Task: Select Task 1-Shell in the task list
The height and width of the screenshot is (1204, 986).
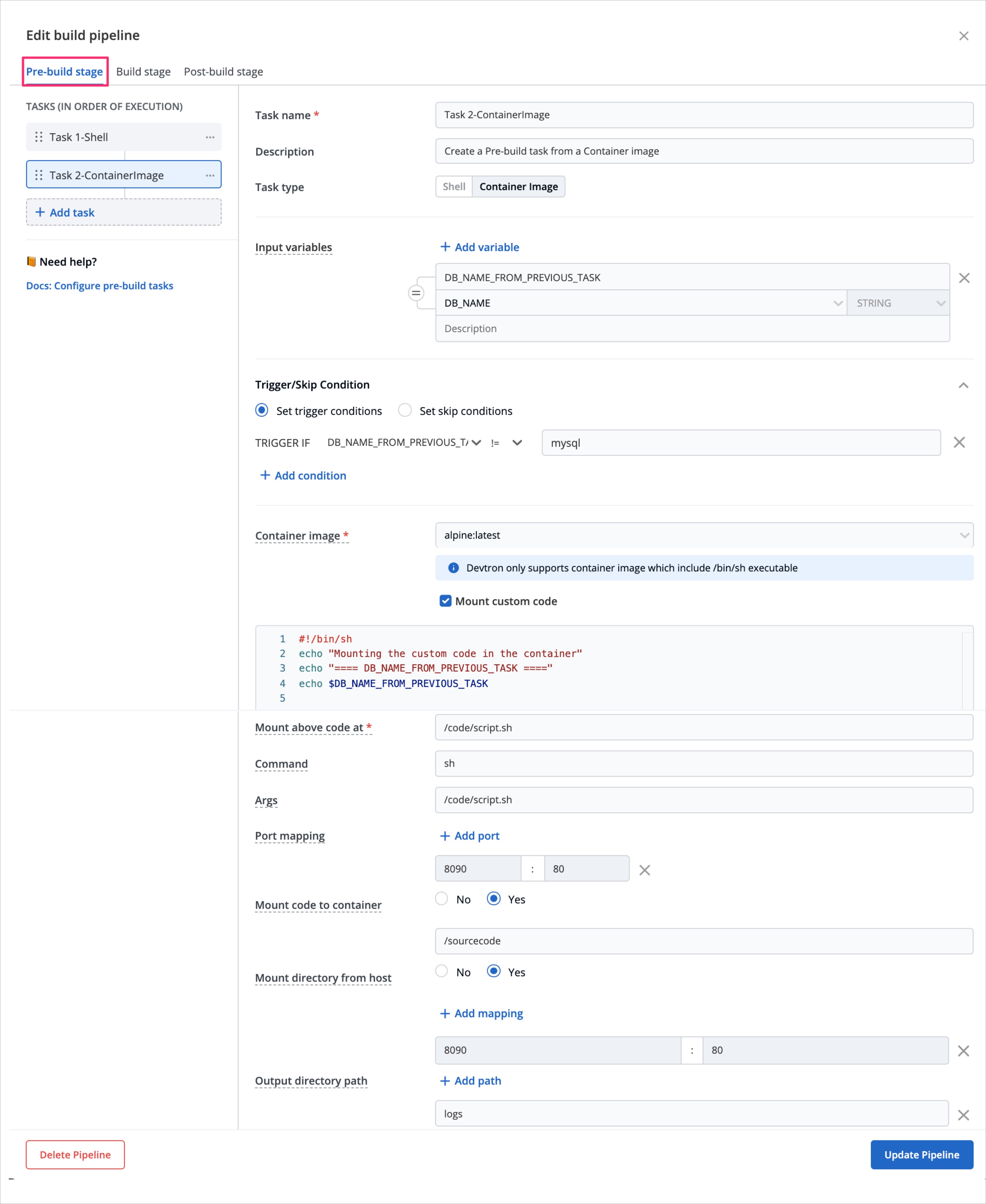Action: [123, 137]
